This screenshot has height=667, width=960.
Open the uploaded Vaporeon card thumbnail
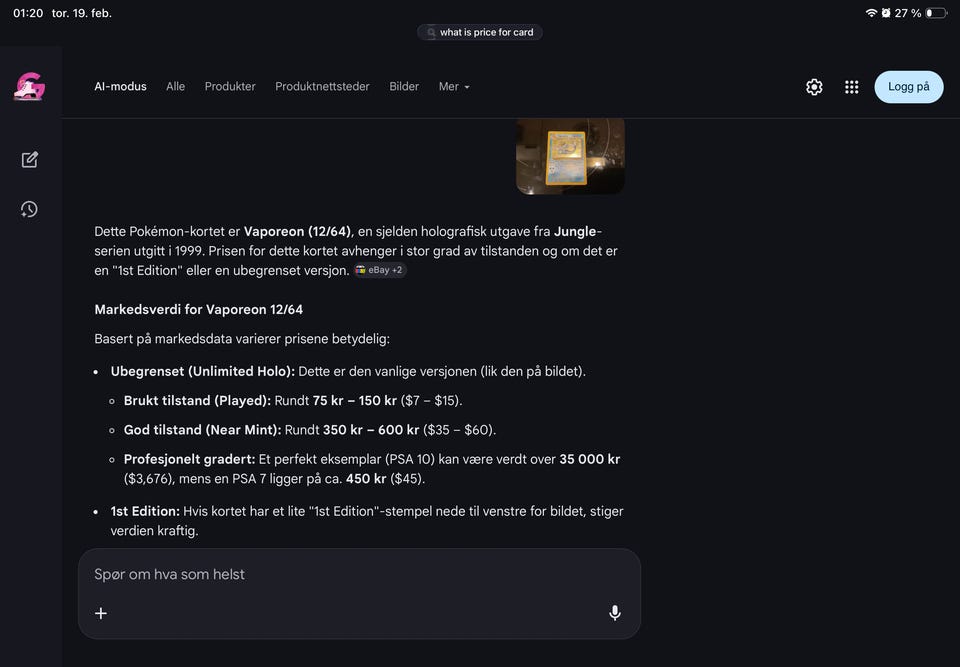click(571, 156)
